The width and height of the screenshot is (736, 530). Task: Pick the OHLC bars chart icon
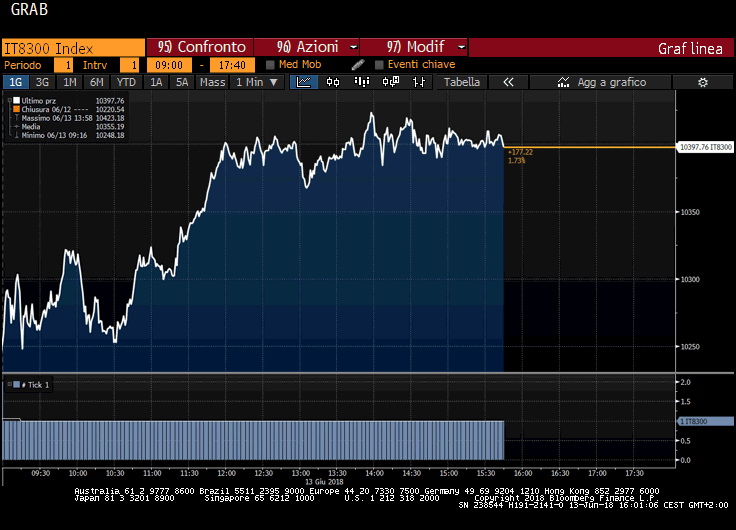(x=419, y=82)
